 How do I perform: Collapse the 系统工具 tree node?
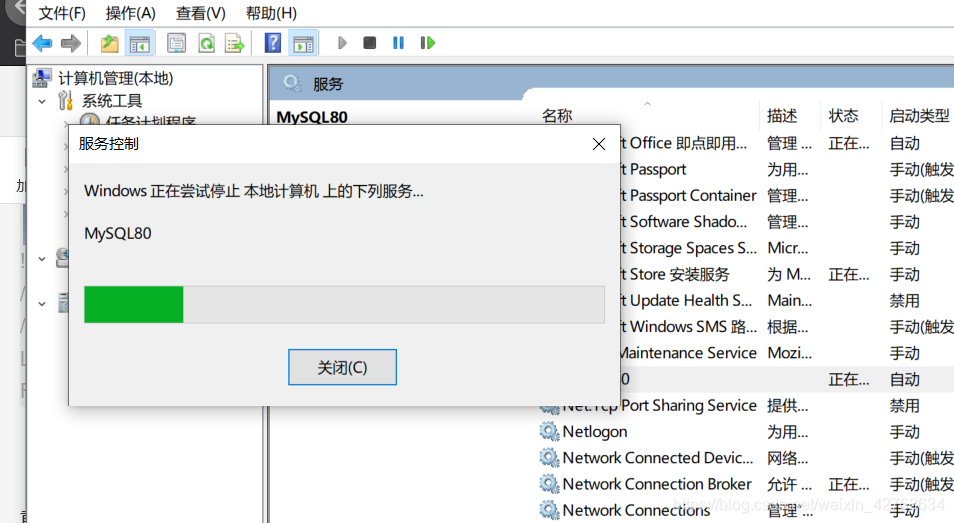tap(42, 102)
